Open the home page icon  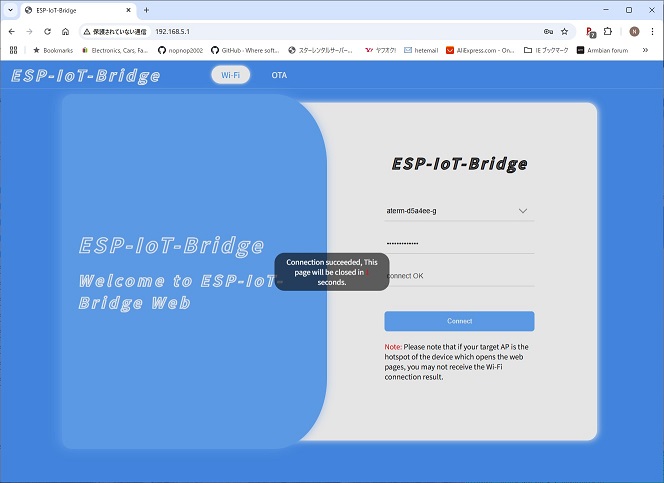click(65, 31)
